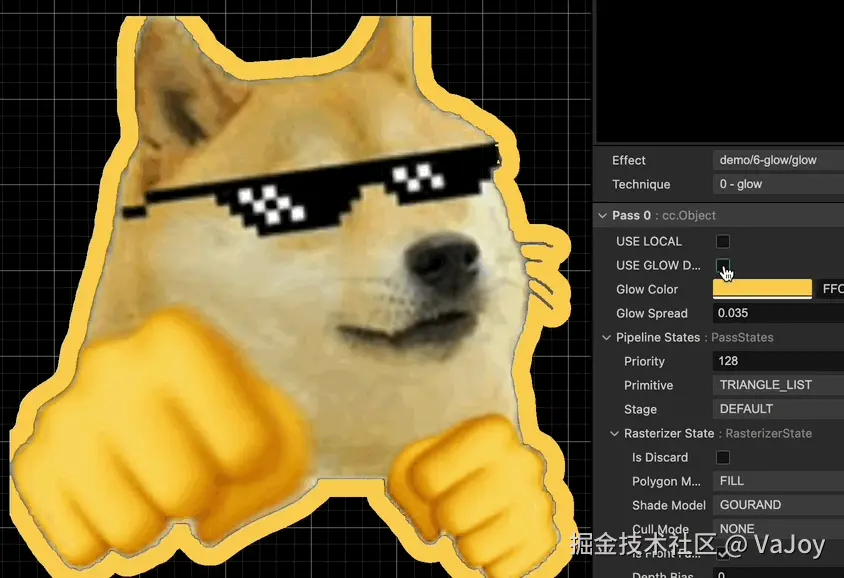Edit the Priority value 128
Screen dimensions: 844x578
click(x=778, y=361)
